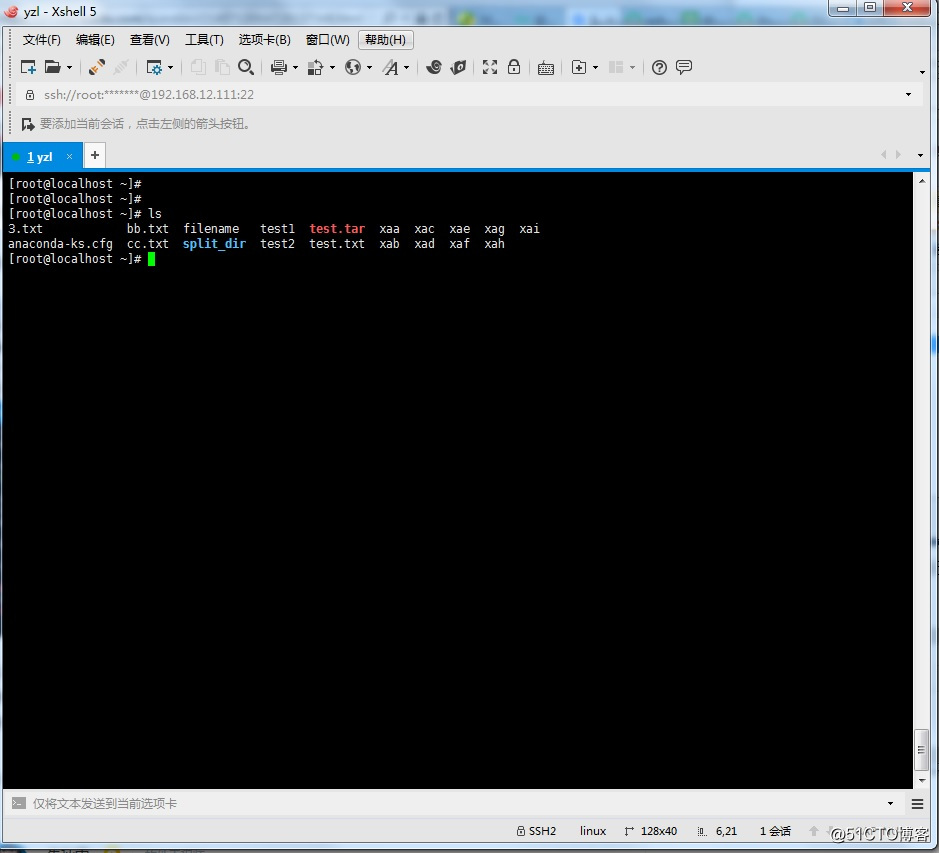Click the address bar padlock icon
Screen dimensions: 939x853
[29, 95]
